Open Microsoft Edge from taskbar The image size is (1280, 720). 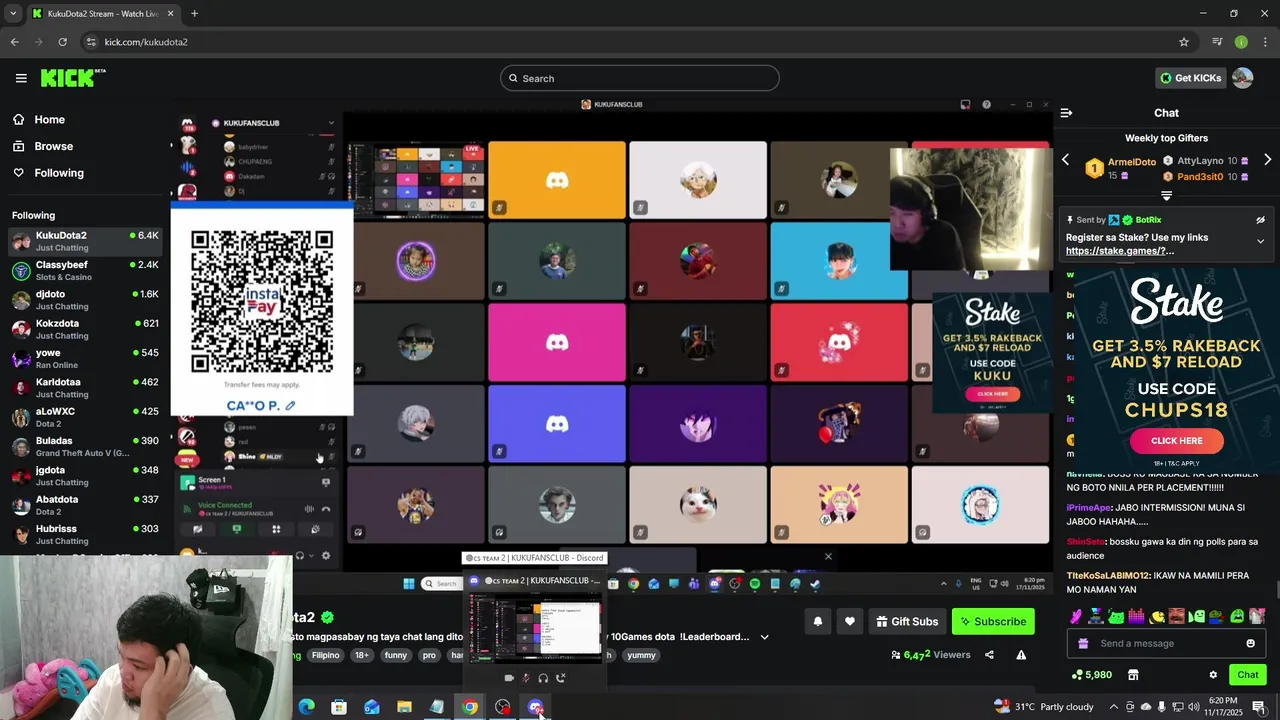point(306,707)
